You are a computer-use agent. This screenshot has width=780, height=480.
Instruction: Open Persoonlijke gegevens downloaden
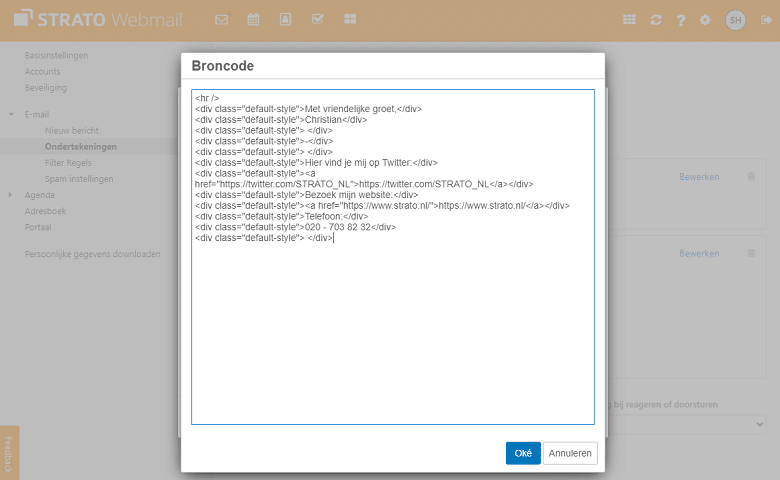(93, 254)
